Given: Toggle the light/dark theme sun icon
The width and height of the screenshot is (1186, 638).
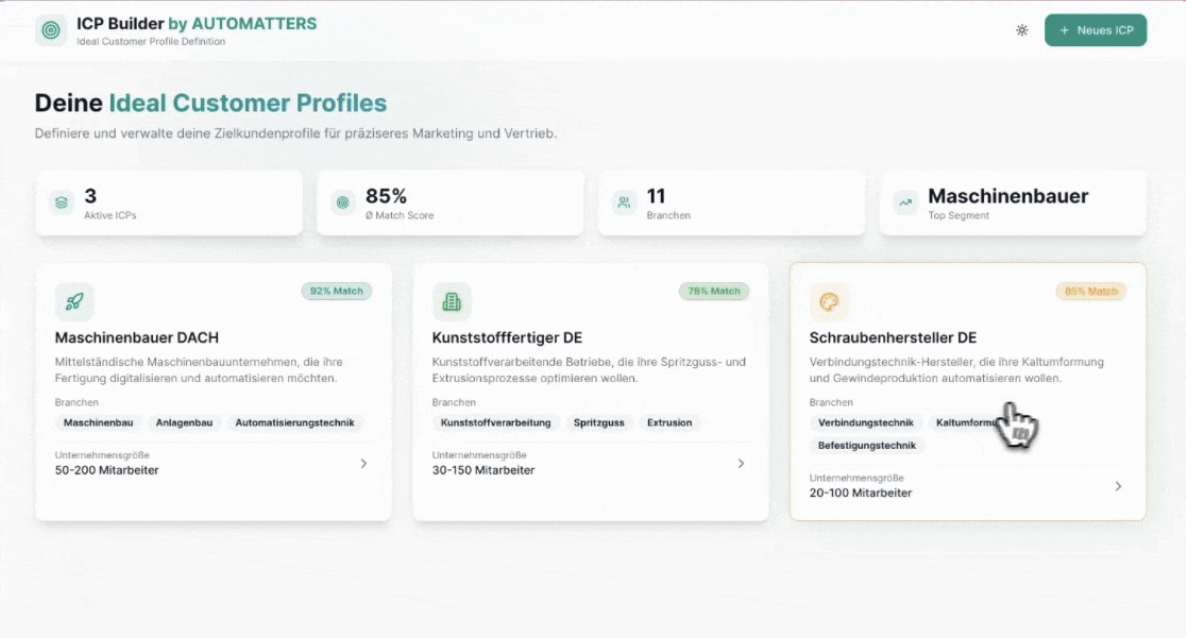Looking at the screenshot, I should coord(1022,30).
